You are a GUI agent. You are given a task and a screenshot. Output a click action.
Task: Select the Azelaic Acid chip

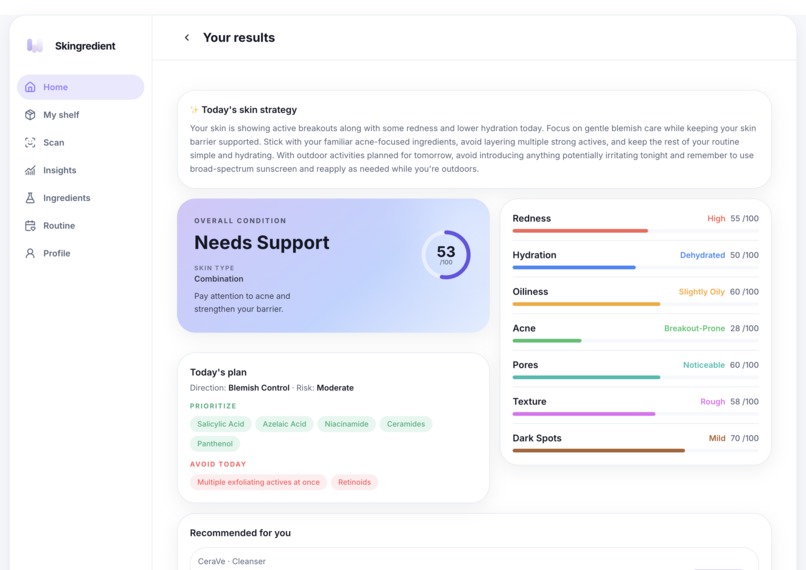pos(284,424)
